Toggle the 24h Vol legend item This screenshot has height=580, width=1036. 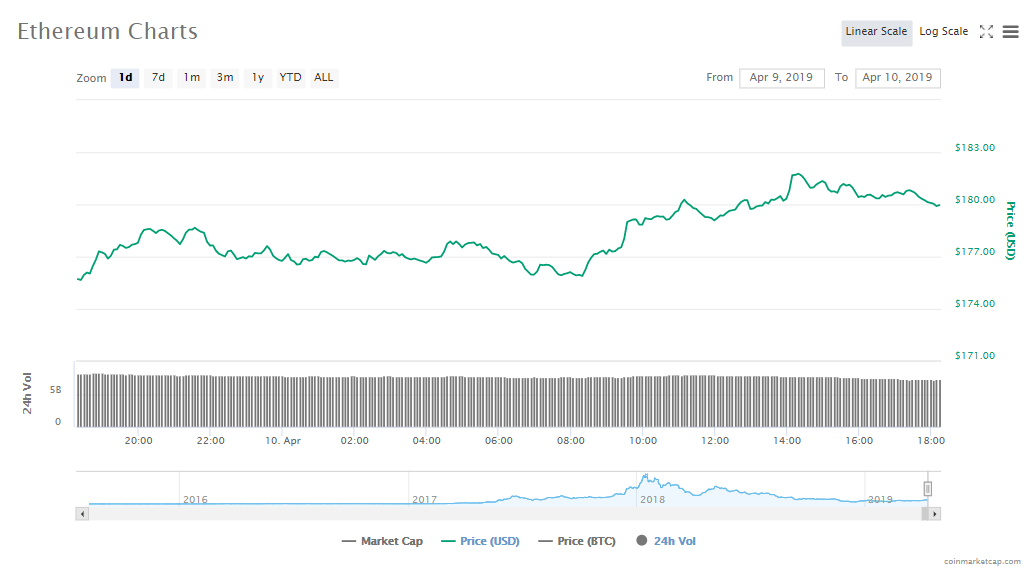click(x=666, y=541)
